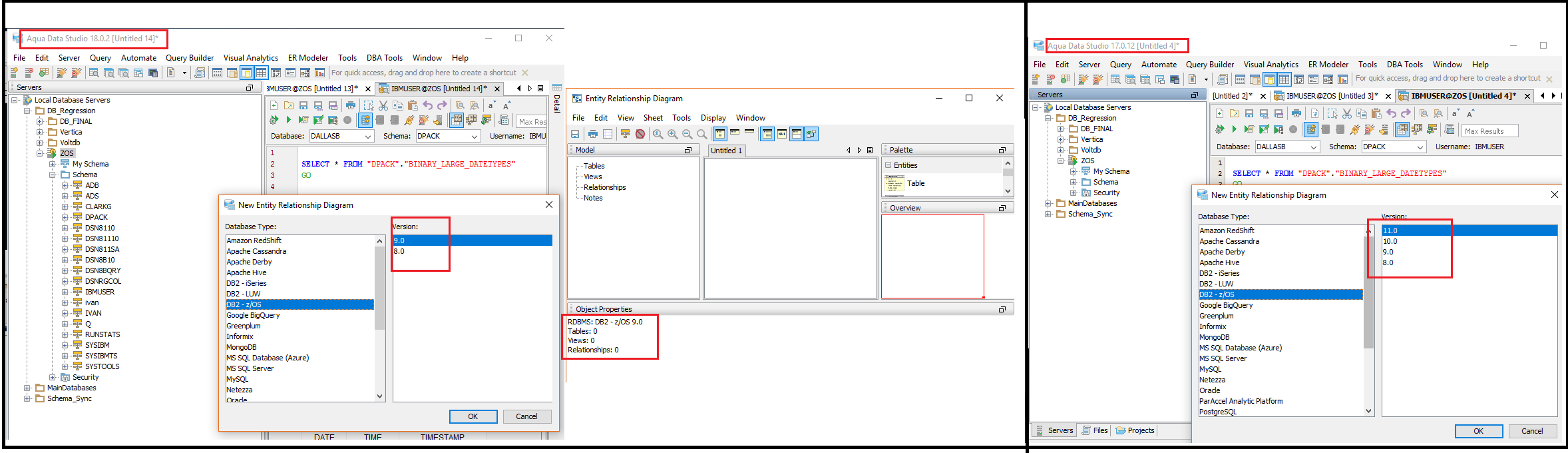Toggle auto-commit button in 18.0.2 query toolbar

365,121
